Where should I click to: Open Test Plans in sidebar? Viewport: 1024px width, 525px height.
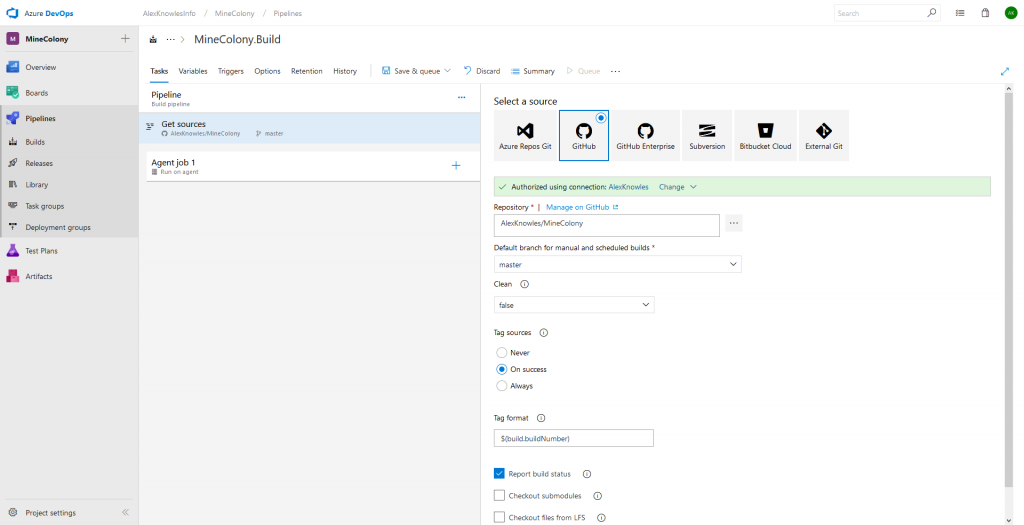pos(41,251)
